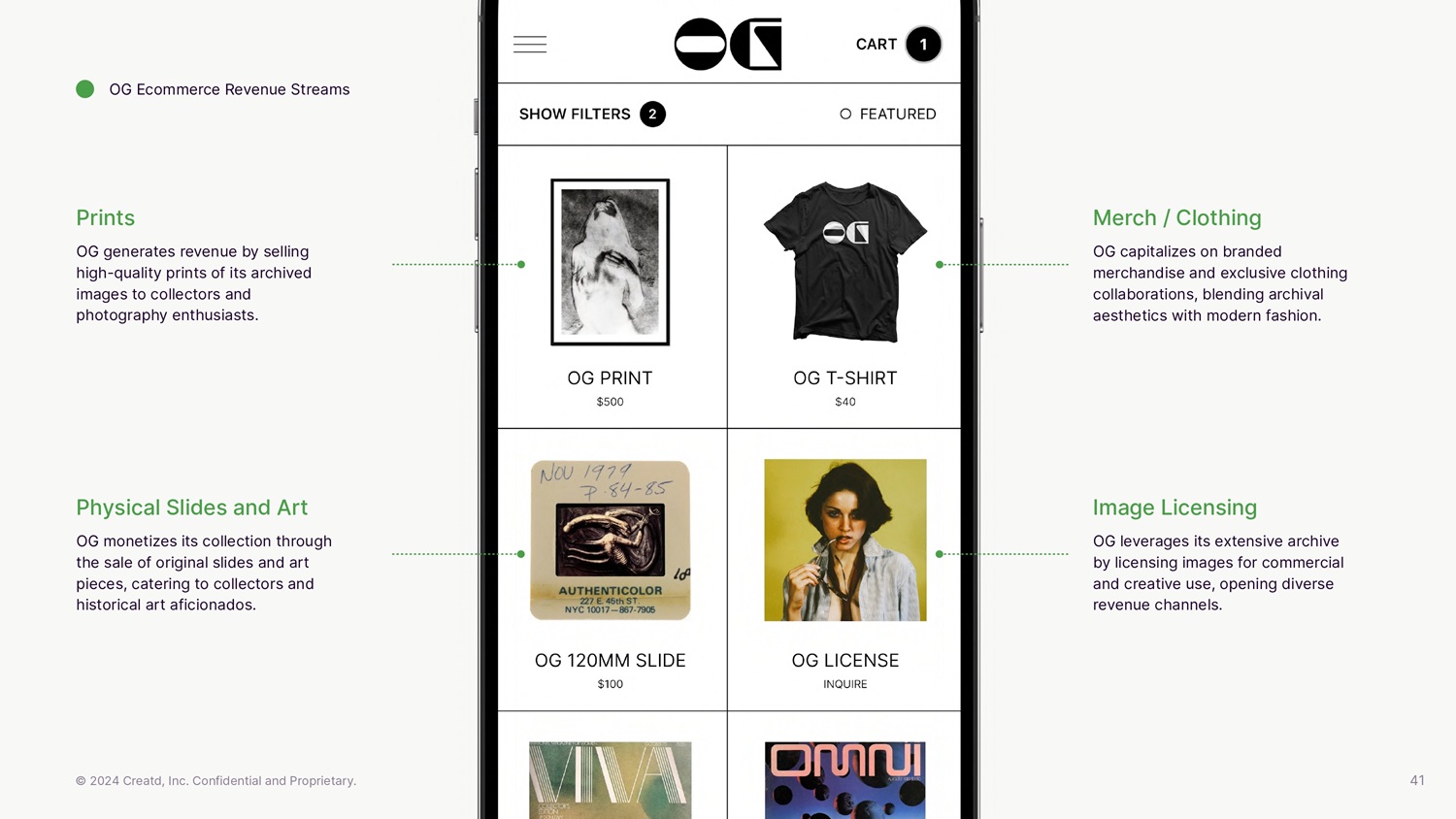1456x819 pixels.
Task: Open the Authenticolor slide thumbnail
Action: [x=611, y=541]
